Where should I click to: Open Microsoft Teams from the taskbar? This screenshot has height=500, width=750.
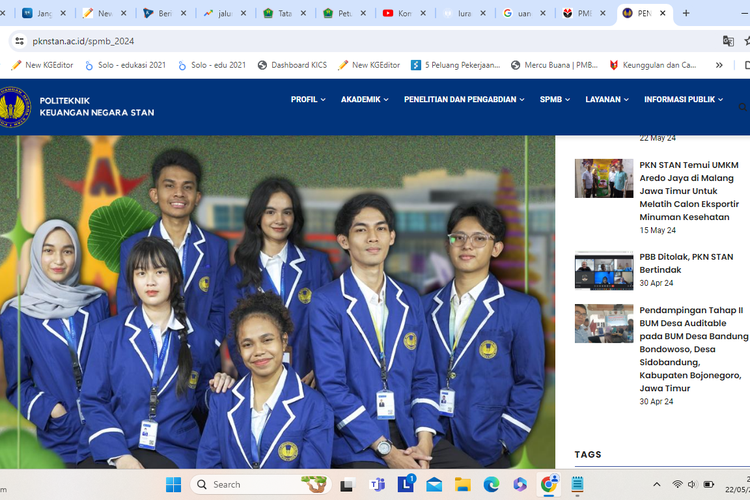(378, 485)
